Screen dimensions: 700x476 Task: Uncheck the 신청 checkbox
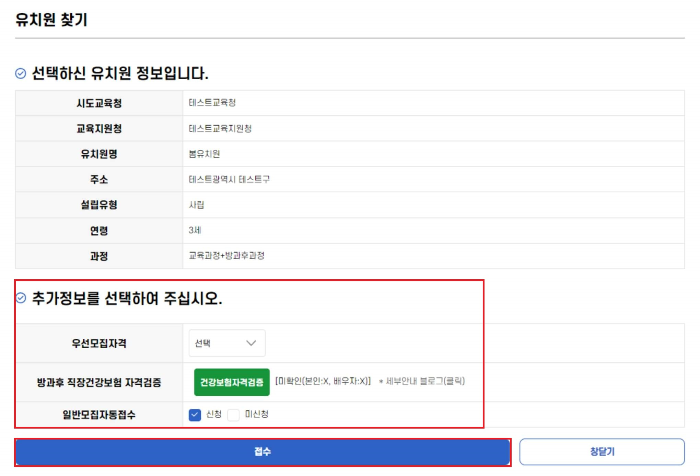pos(195,415)
